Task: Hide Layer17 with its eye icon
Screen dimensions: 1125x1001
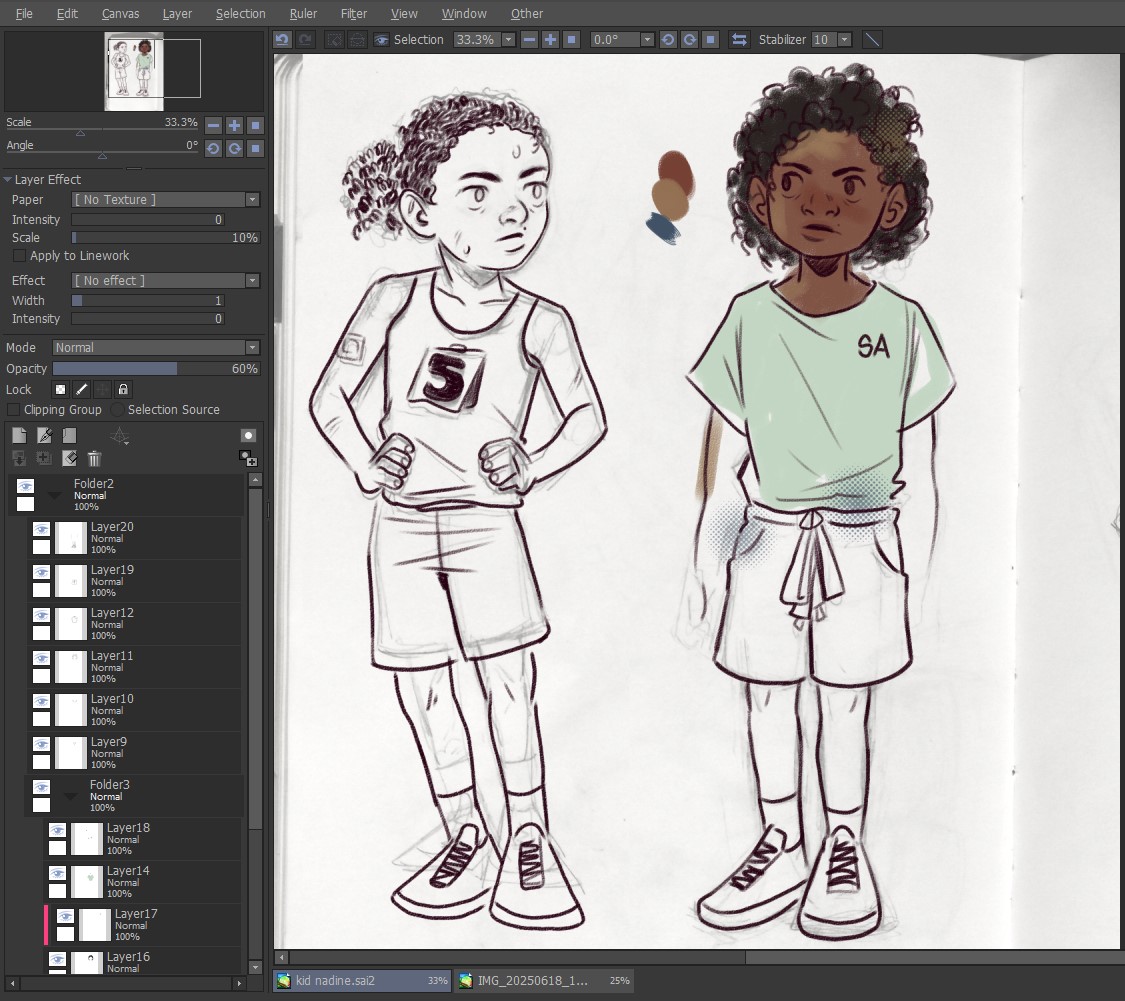Action: (65, 916)
